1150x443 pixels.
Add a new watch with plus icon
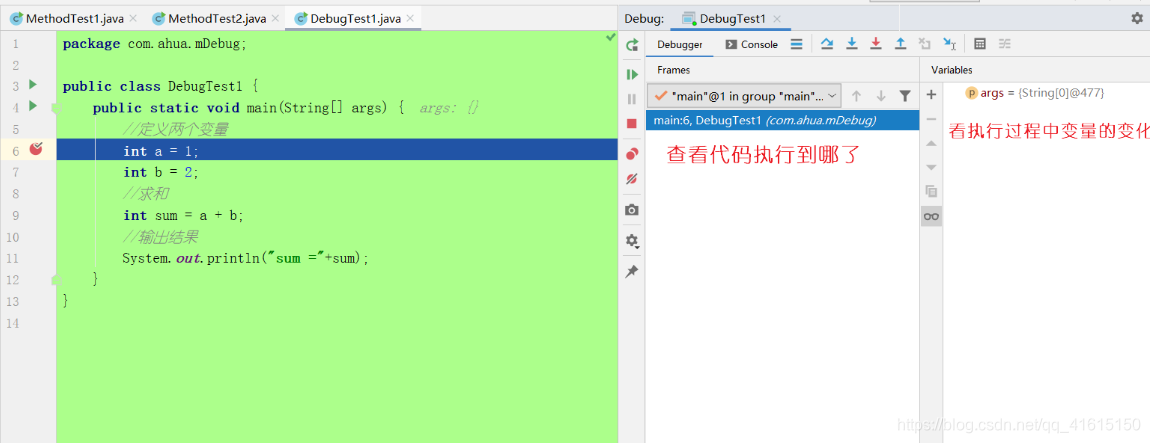(931, 95)
